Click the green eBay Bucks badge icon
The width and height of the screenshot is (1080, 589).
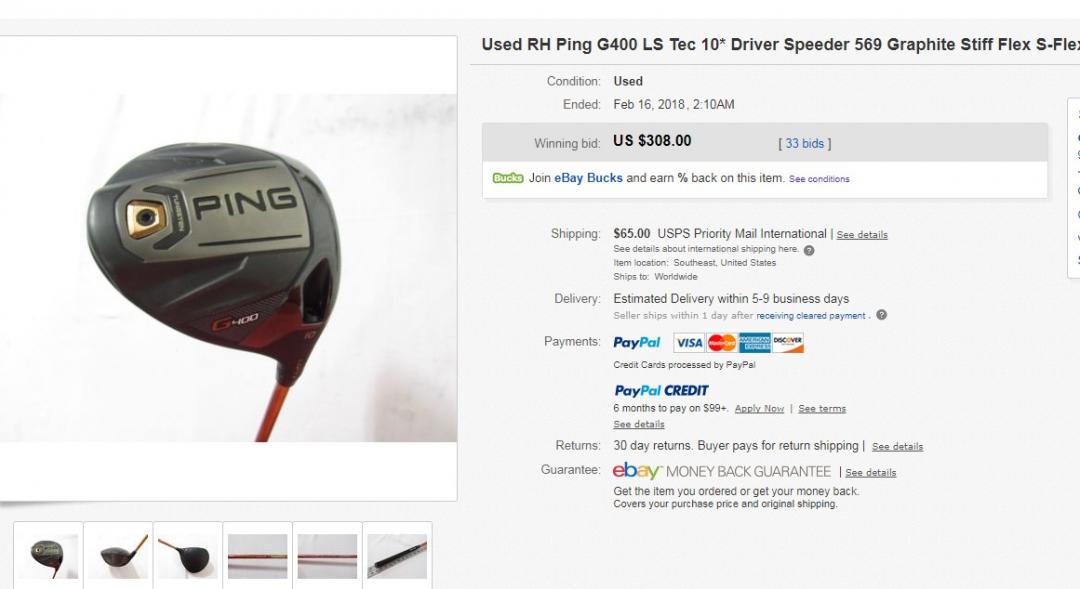tap(508, 178)
